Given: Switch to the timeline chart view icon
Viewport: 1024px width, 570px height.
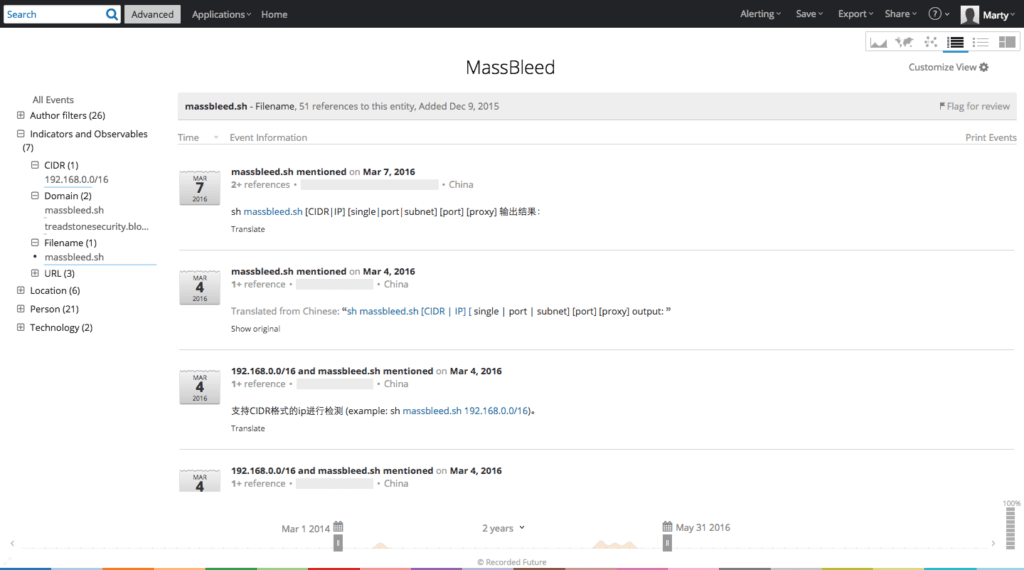Looking at the screenshot, I should click(x=878, y=42).
